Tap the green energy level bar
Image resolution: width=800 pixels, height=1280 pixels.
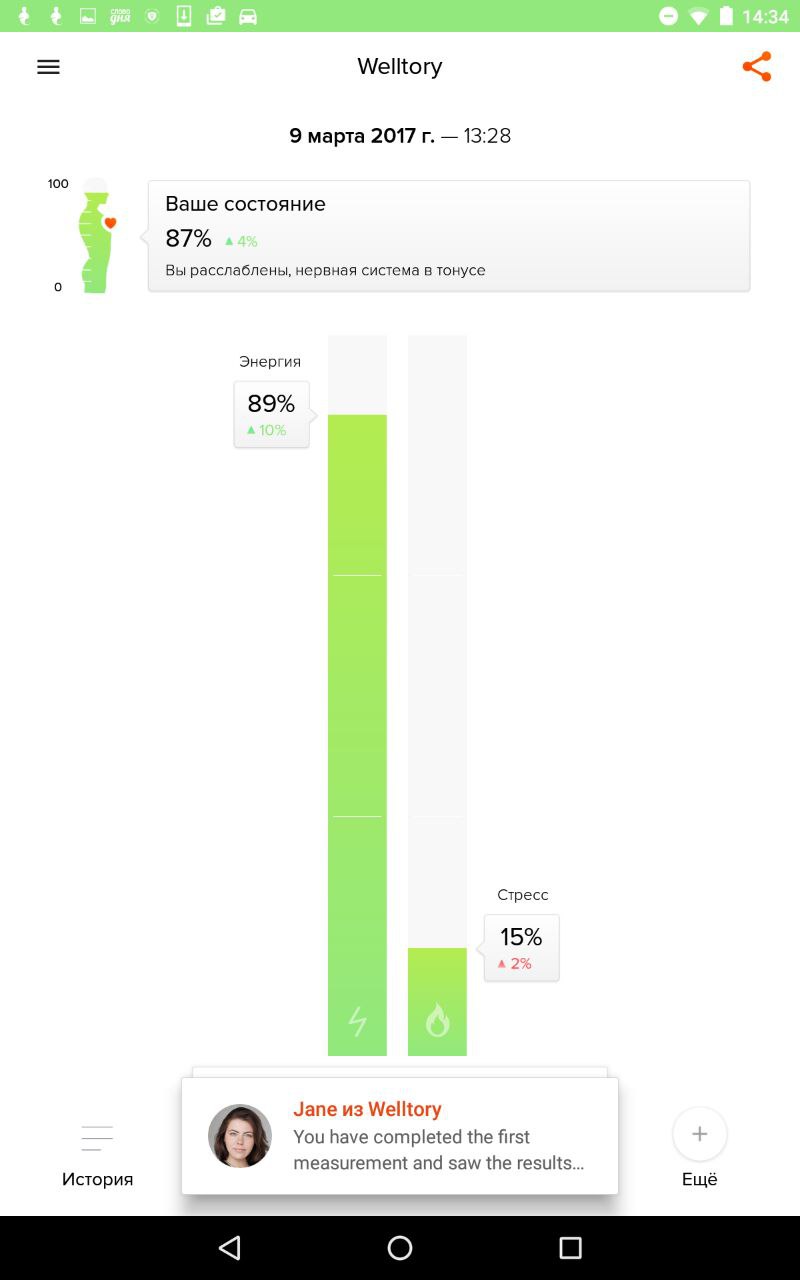pos(357,700)
